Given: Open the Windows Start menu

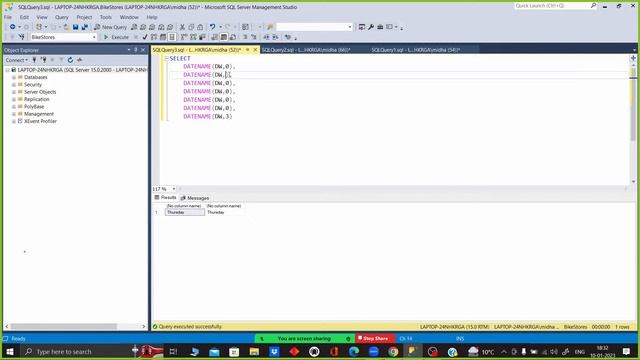Looking at the screenshot, I should pyautogui.click(x=10, y=351).
